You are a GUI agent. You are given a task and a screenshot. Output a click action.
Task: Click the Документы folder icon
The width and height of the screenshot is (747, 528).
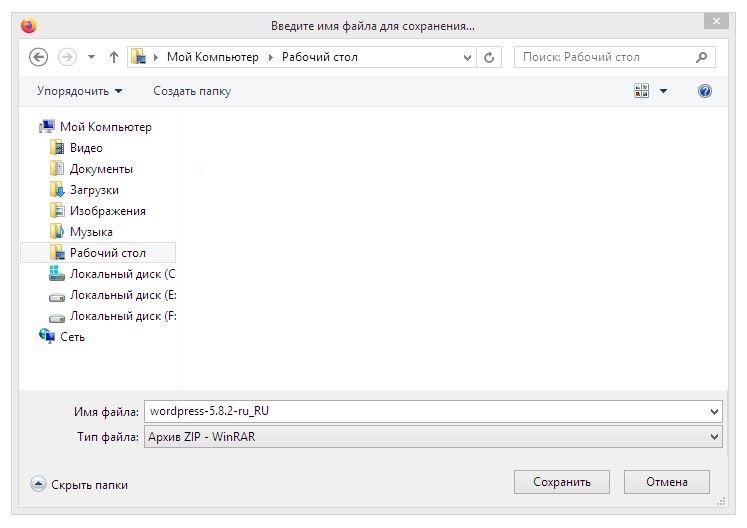[57, 168]
